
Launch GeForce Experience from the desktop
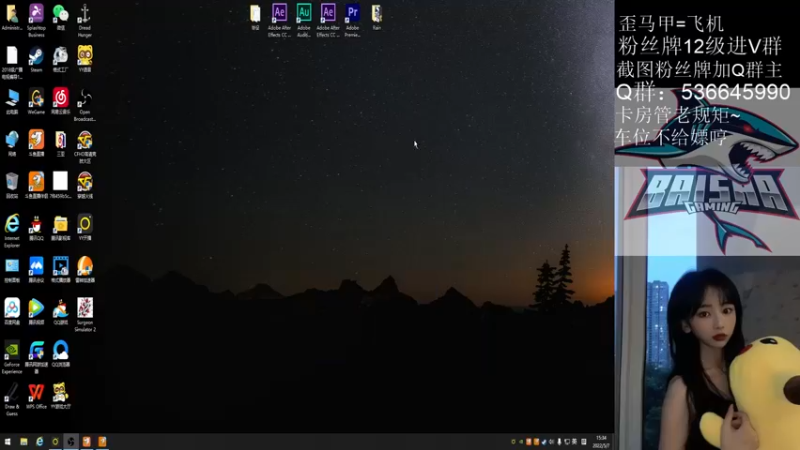[12, 358]
